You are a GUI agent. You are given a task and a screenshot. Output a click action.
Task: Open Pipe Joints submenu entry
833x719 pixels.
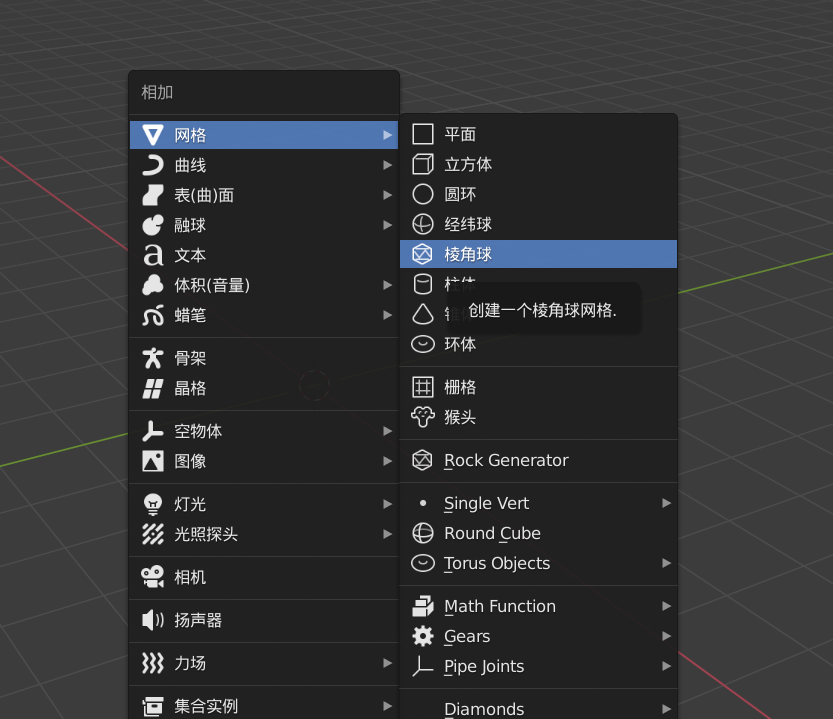click(x=538, y=666)
